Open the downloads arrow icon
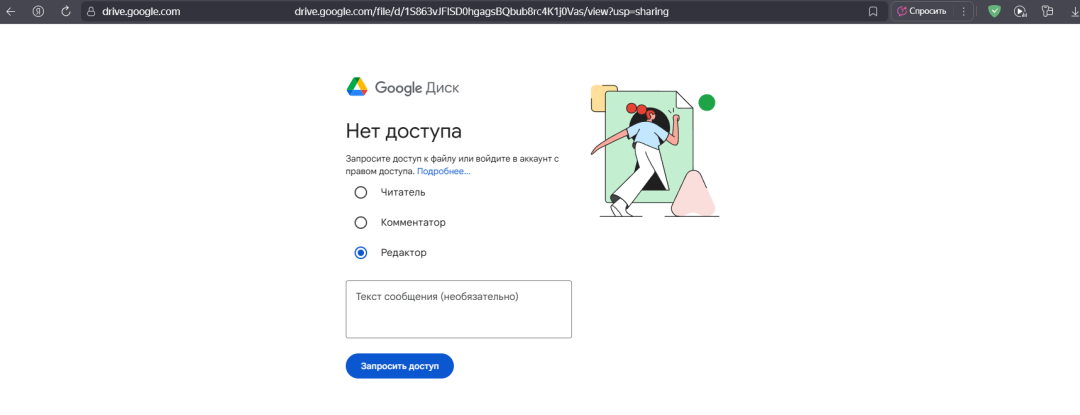 [x=1073, y=12]
